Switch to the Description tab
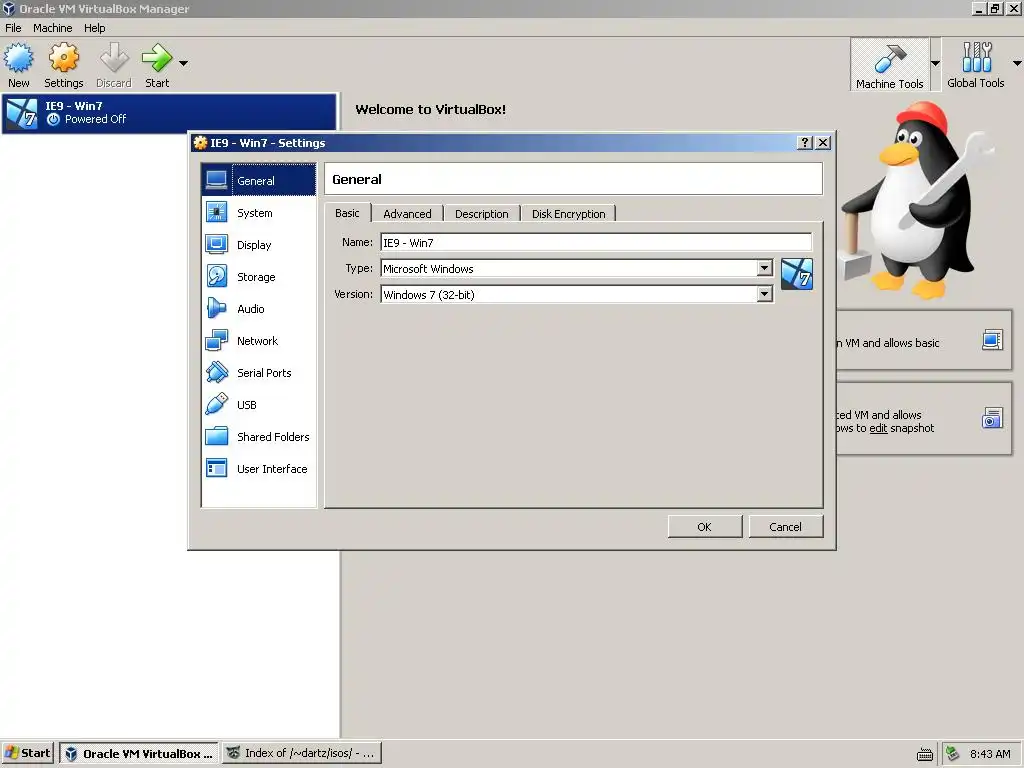 pyautogui.click(x=481, y=214)
